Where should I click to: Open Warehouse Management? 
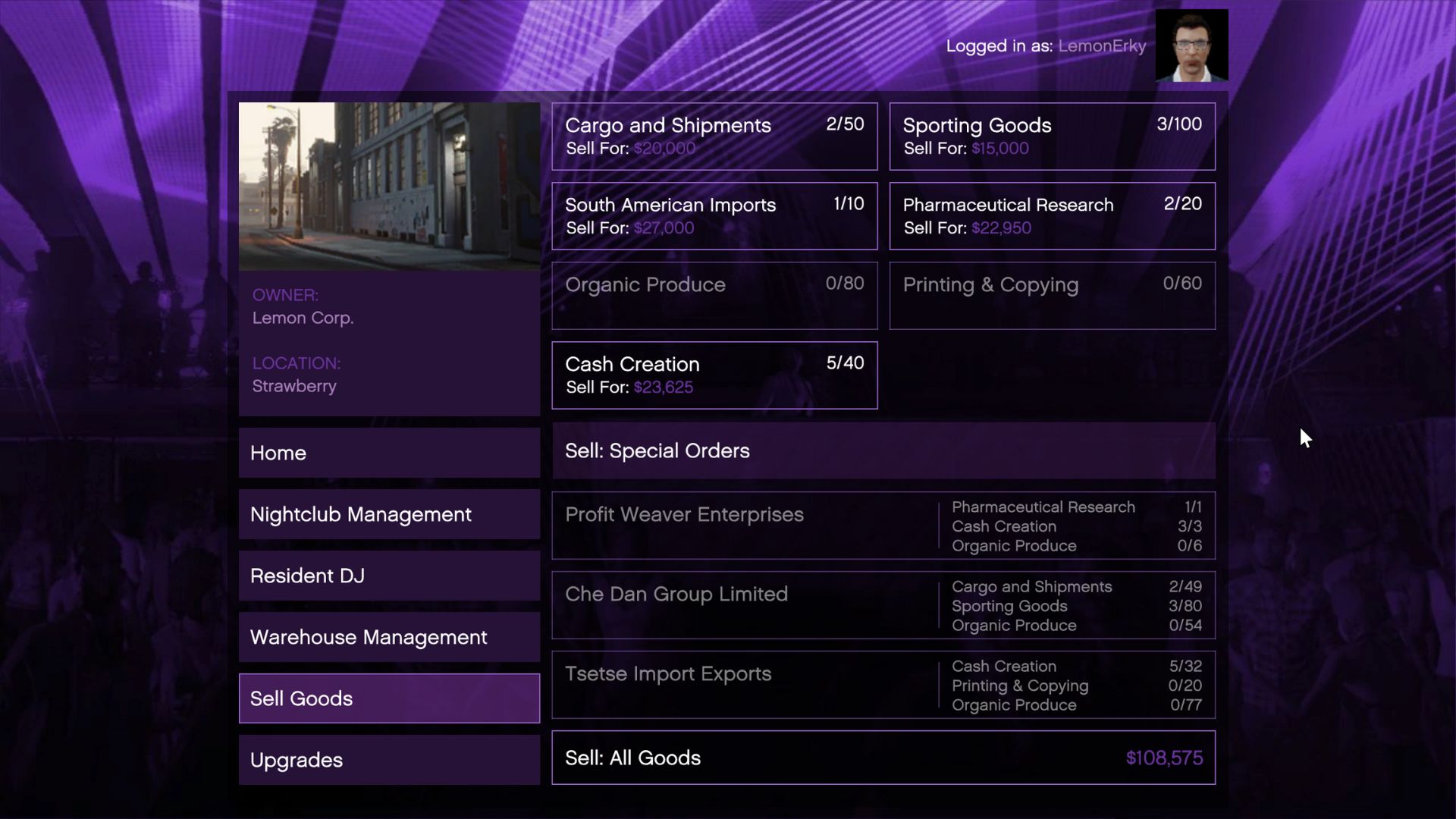389,637
